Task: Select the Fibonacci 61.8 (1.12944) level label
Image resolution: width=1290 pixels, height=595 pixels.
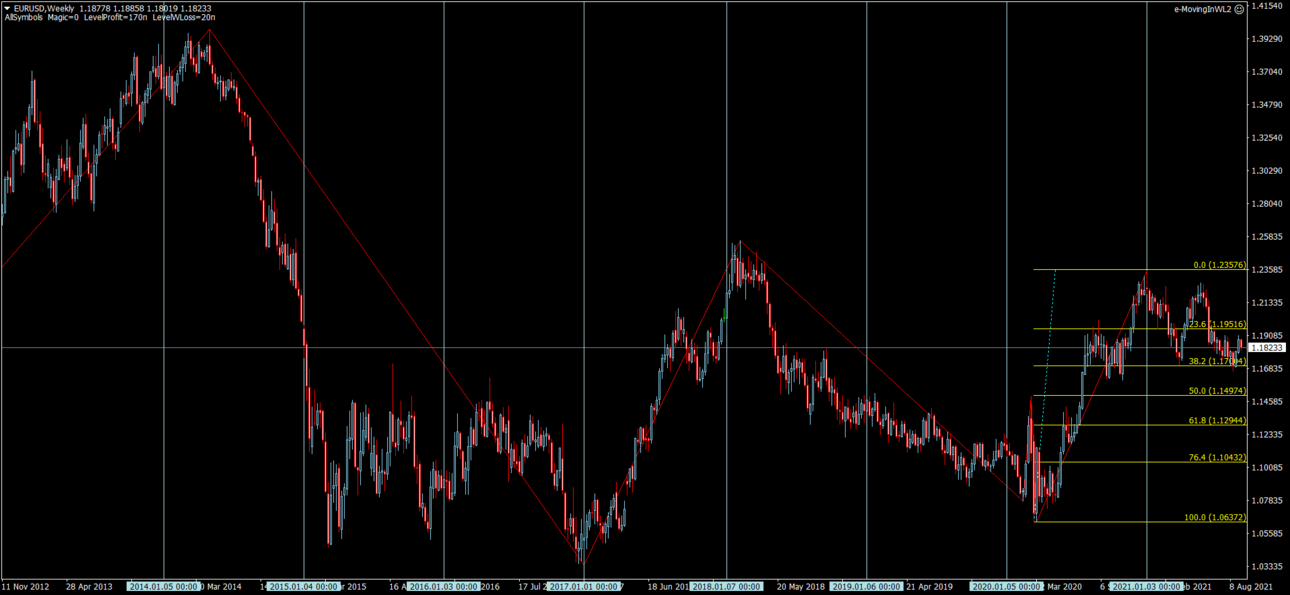Action: (x=1217, y=421)
